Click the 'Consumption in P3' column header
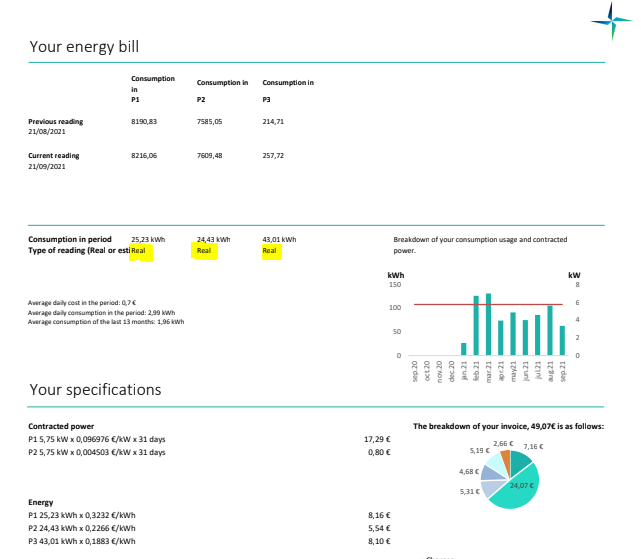This screenshot has width=641, height=559. 288,90
